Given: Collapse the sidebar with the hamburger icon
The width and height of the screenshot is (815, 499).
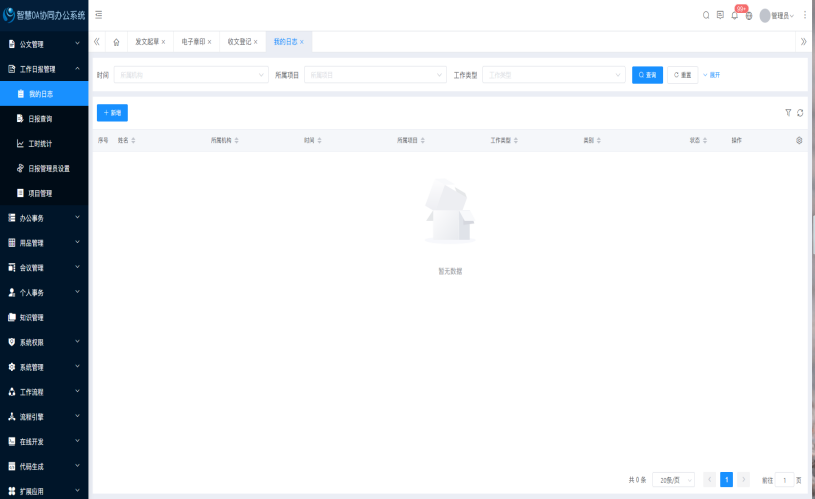Looking at the screenshot, I should click(x=98, y=15).
